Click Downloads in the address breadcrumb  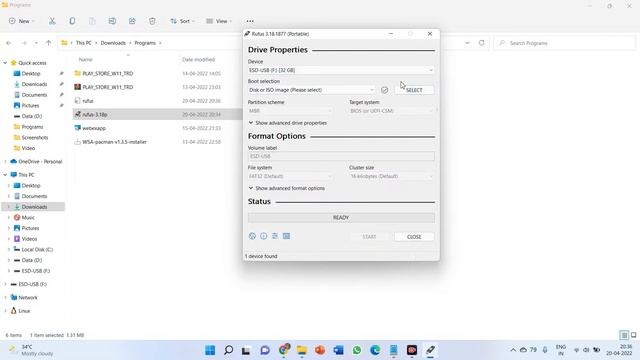click(113, 43)
